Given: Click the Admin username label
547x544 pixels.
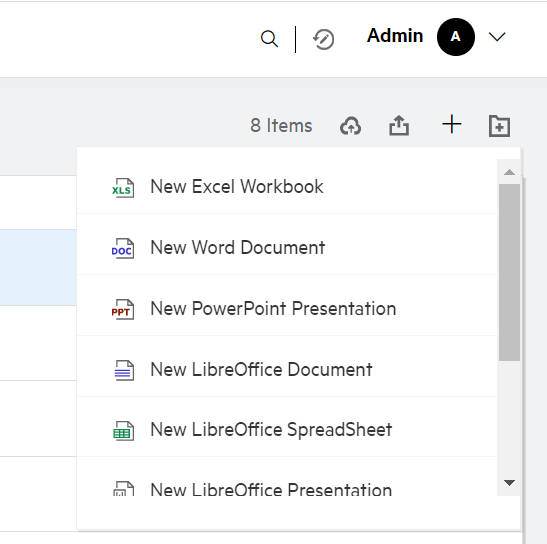Looking at the screenshot, I should pos(395,36).
